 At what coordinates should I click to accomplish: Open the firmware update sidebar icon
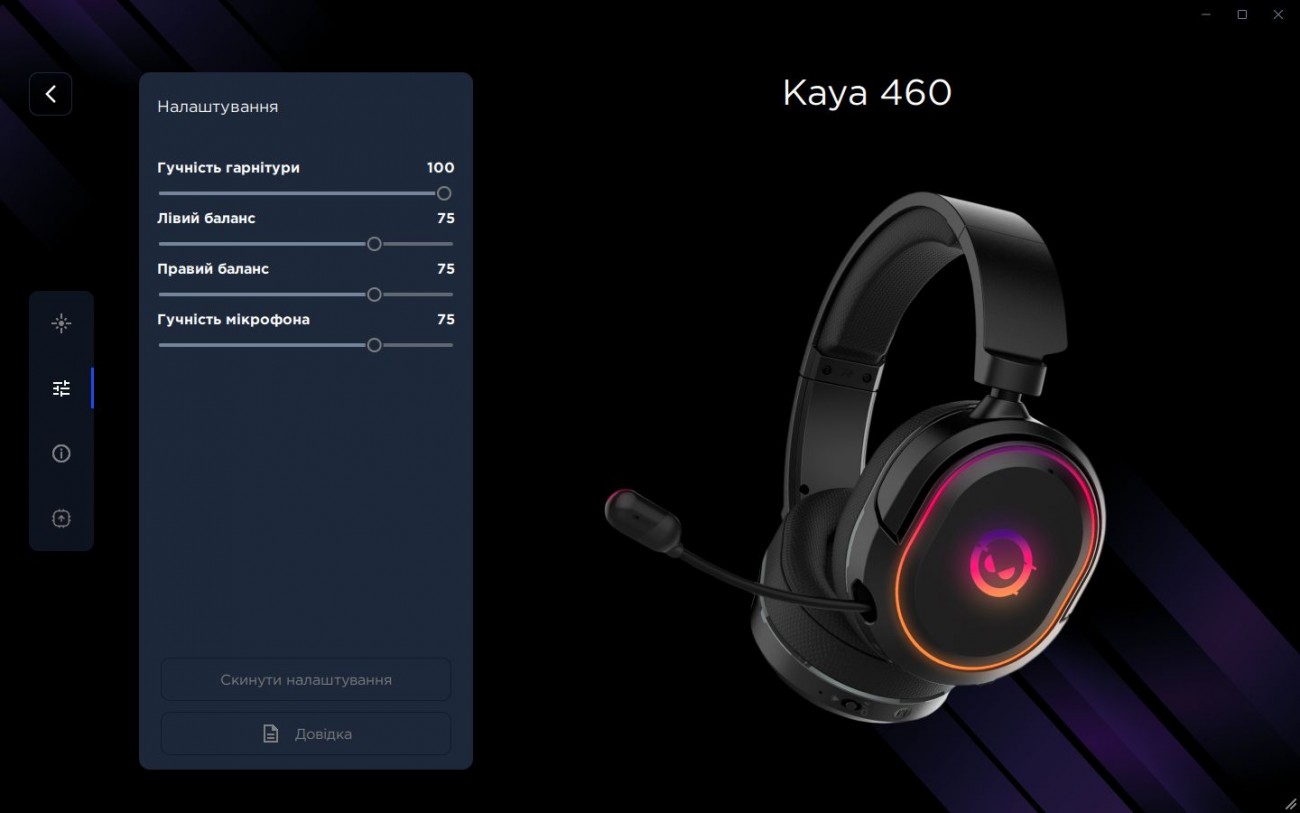pyautogui.click(x=61, y=518)
